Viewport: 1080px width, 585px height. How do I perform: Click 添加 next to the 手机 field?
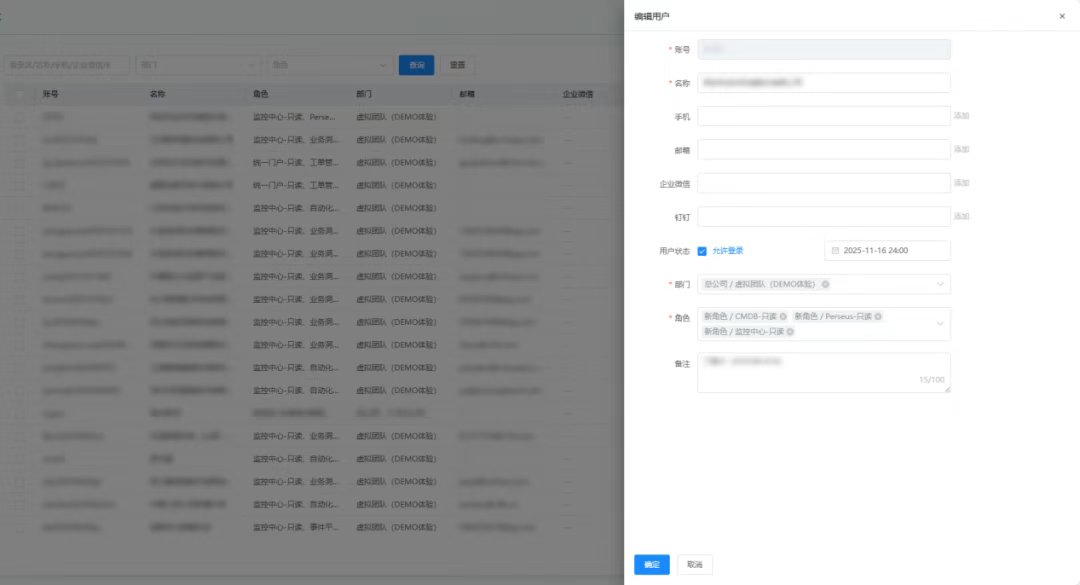click(x=961, y=116)
